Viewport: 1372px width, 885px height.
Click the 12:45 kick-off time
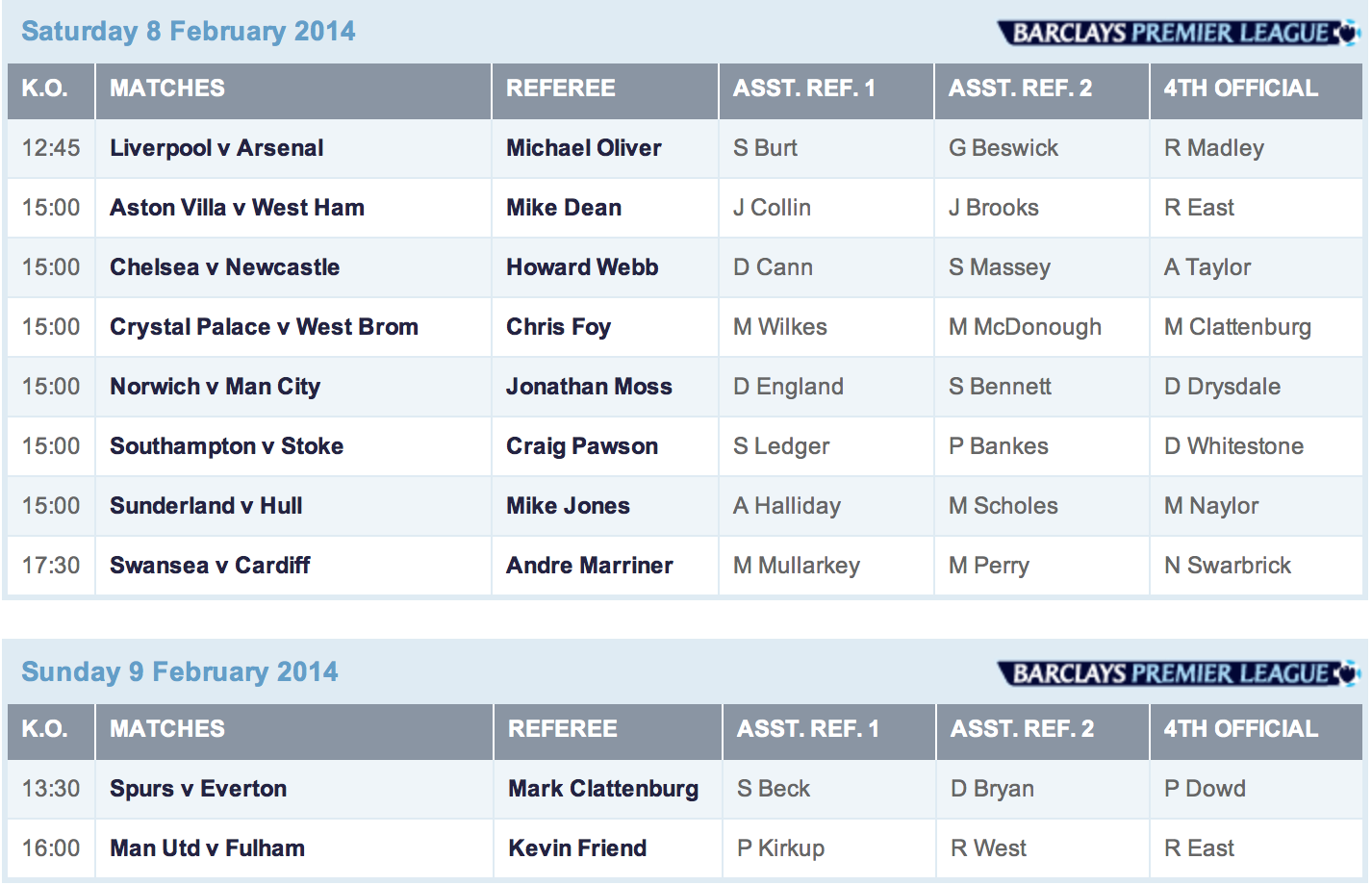coord(51,148)
